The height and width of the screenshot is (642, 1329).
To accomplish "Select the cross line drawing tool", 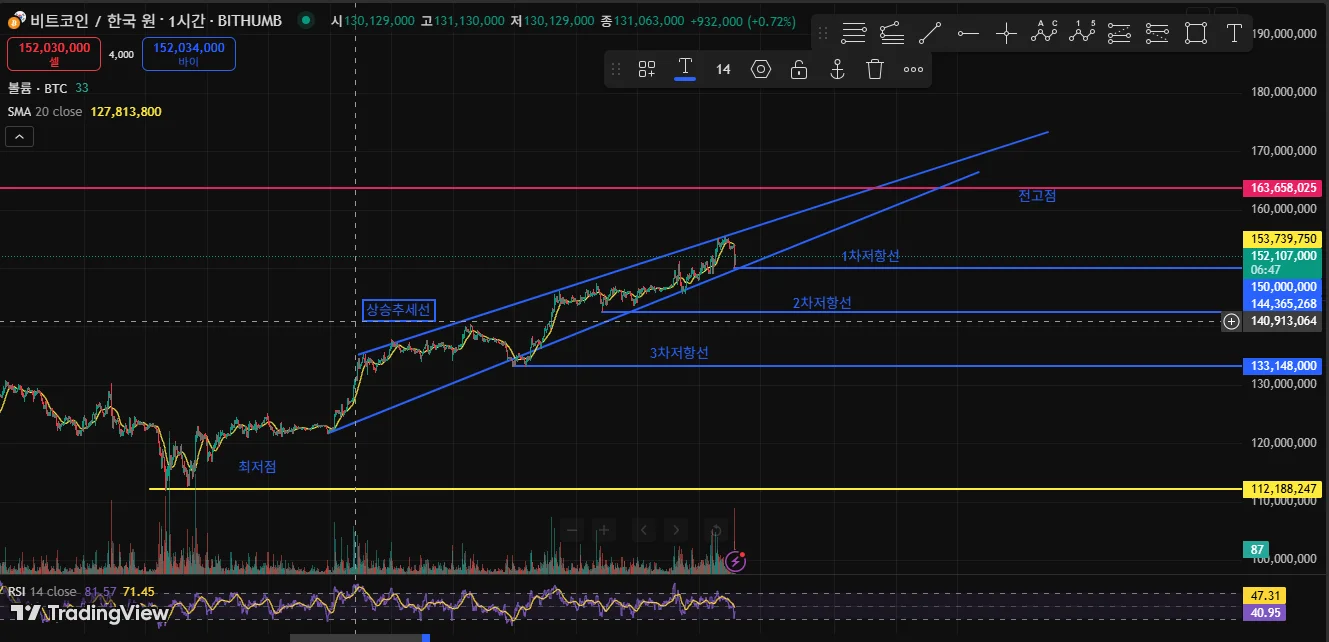I will [x=1006, y=33].
